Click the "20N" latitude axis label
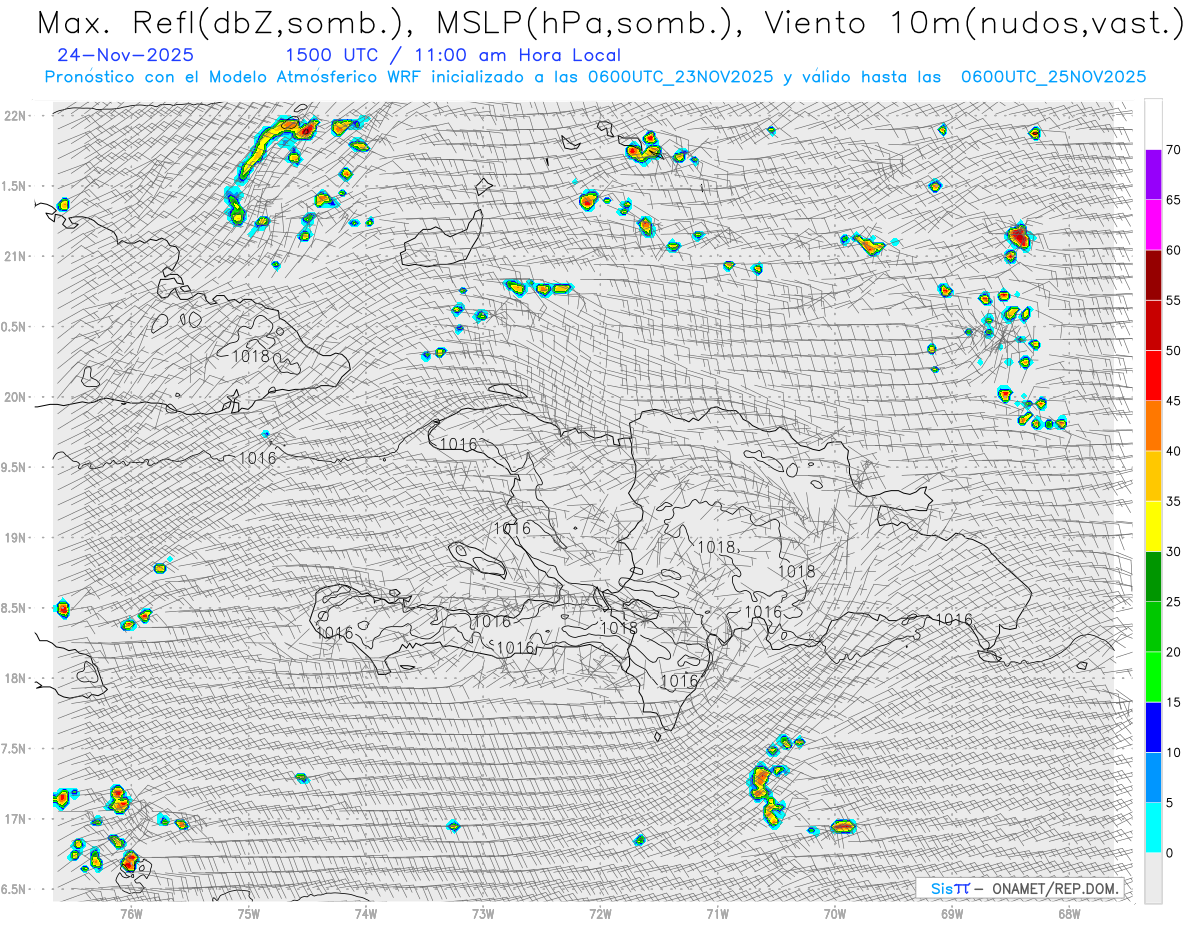Image resolution: width=1200 pixels, height=927 pixels. [x=15, y=397]
